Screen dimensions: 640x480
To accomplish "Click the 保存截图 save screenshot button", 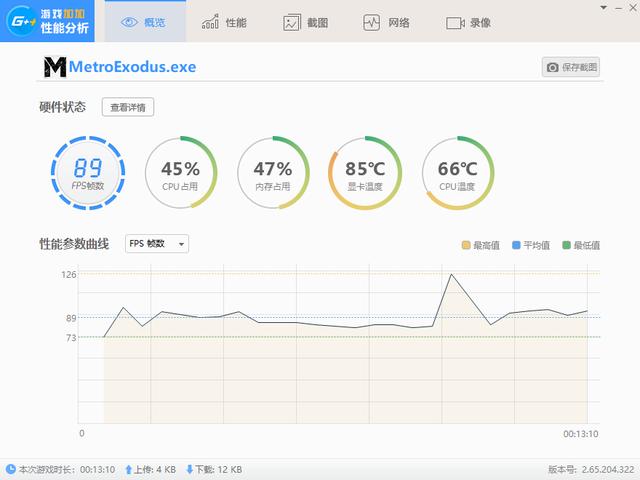I will (x=571, y=67).
